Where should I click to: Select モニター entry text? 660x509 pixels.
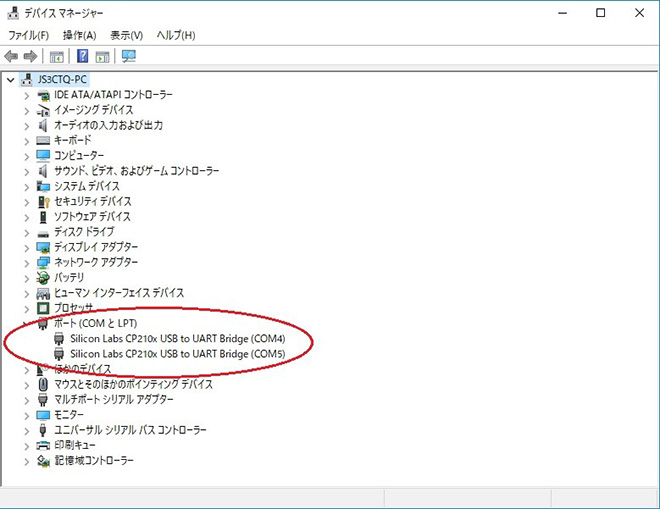(69, 415)
